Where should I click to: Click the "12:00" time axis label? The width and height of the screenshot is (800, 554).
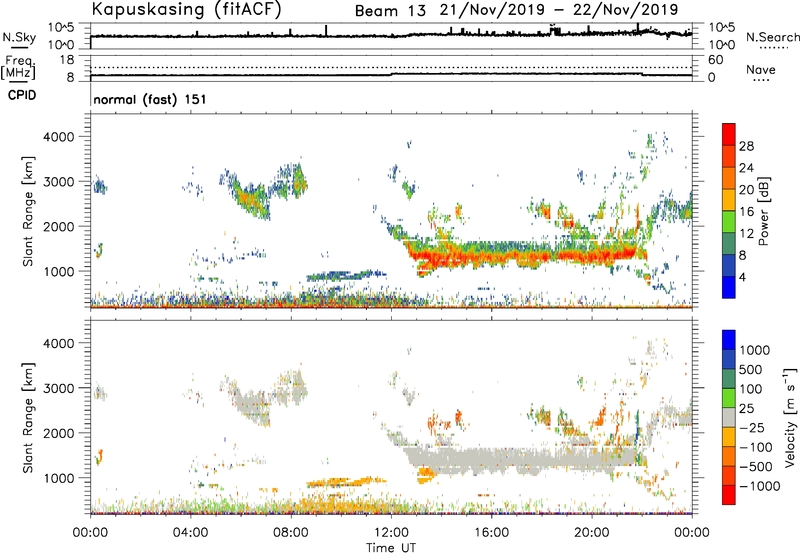point(391,533)
